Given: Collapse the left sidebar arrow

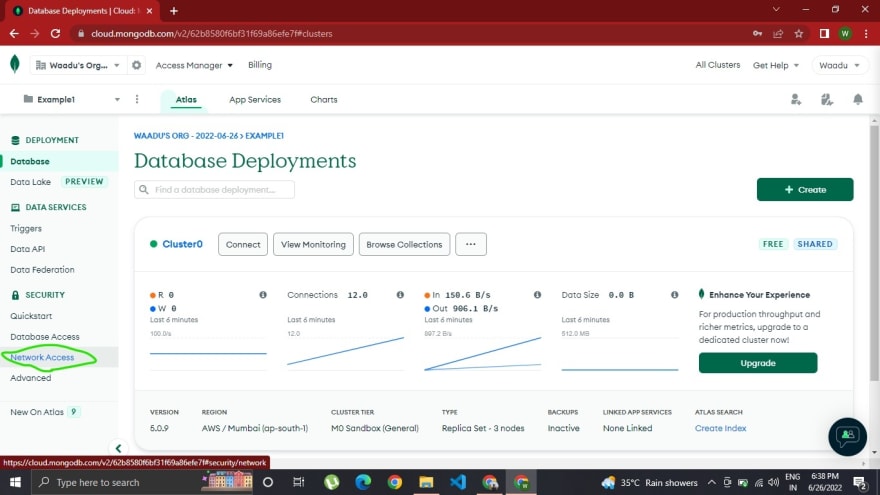Looking at the screenshot, I should click(x=118, y=448).
